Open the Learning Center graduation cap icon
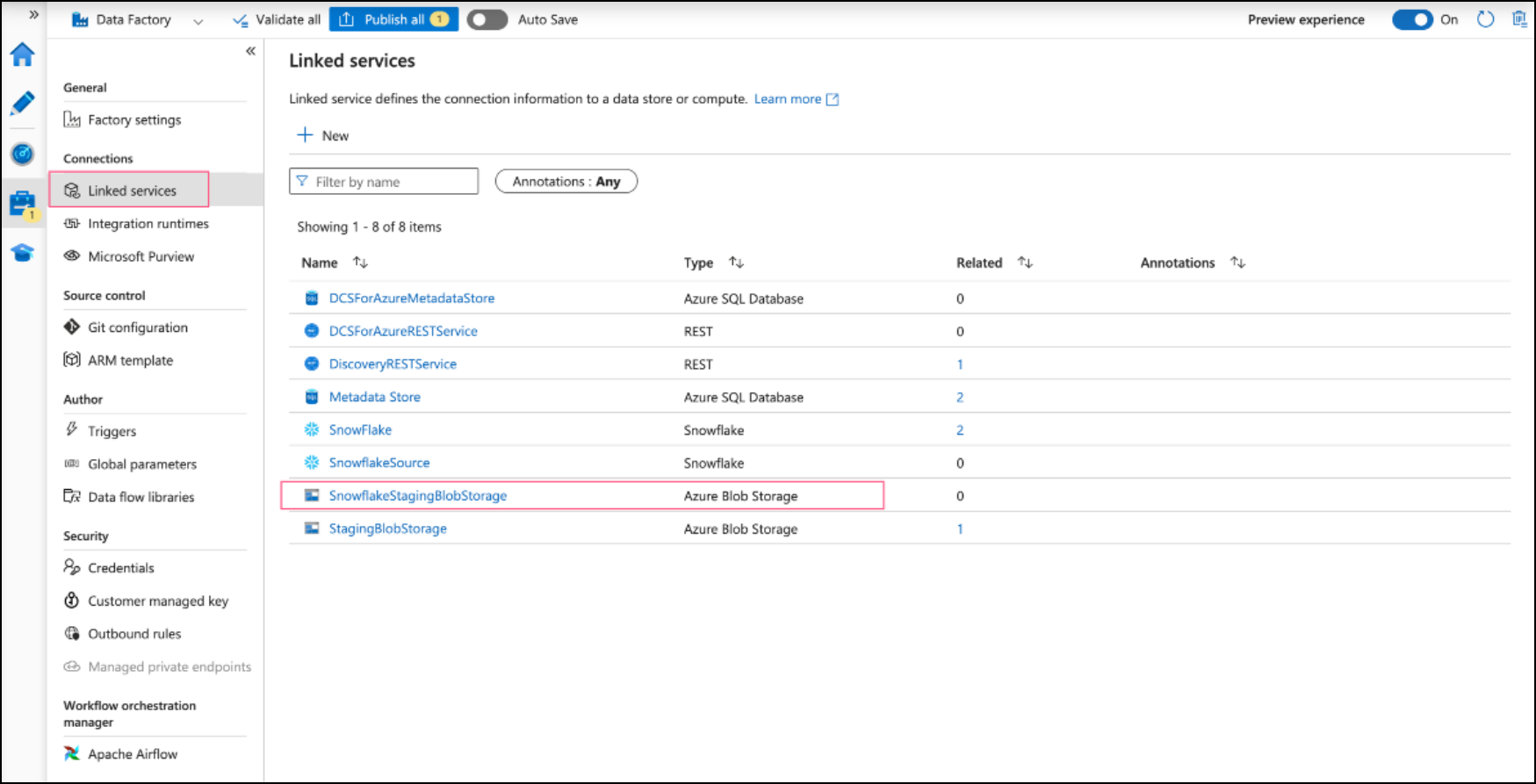This screenshot has height=784, width=1536. coord(23,254)
